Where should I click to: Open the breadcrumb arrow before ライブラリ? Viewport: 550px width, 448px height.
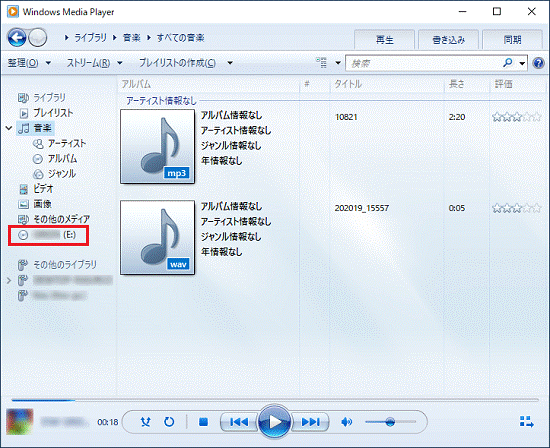[67, 38]
